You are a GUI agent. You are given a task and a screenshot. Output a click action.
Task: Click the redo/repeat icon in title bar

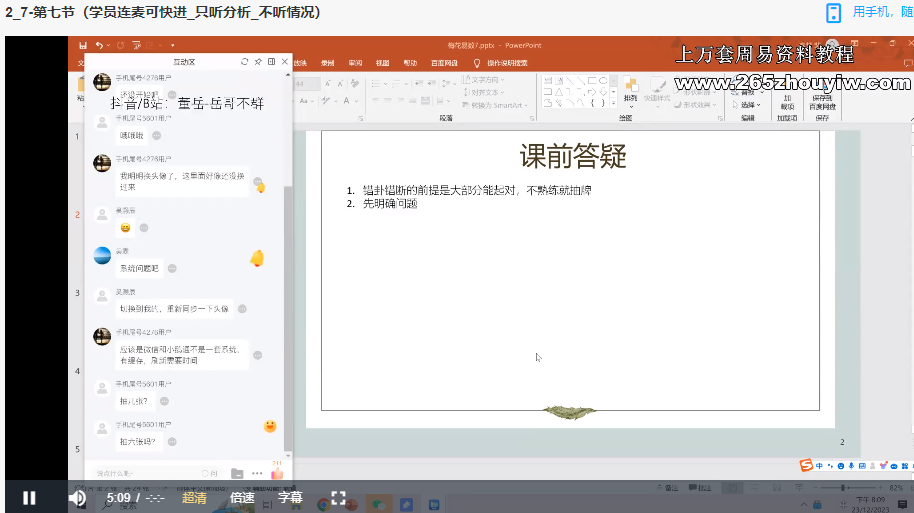point(121,45)
